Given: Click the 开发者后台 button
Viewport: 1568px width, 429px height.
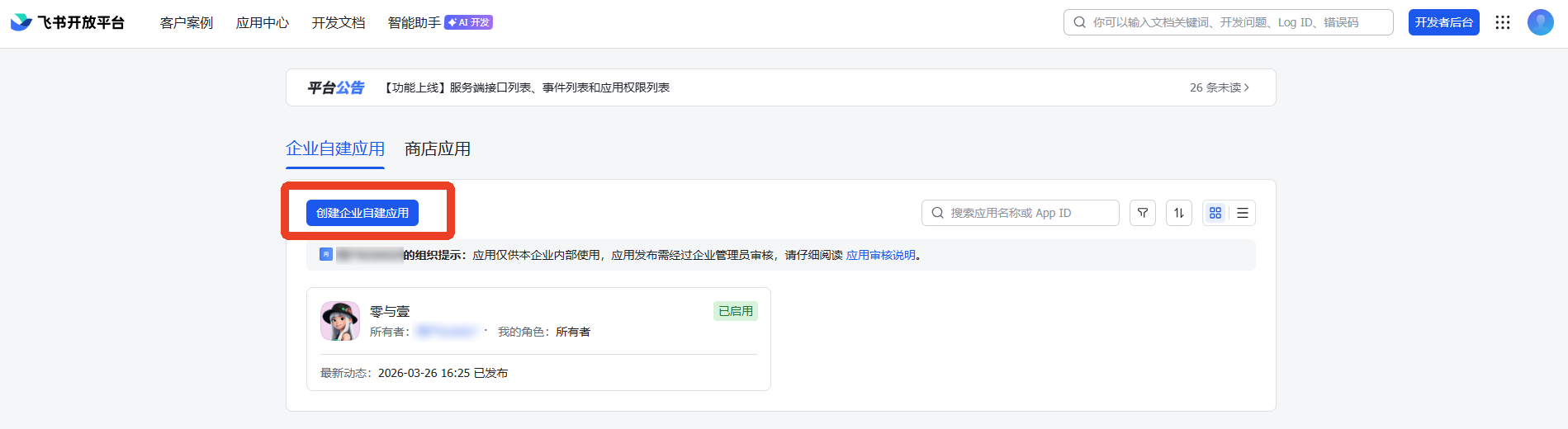Looking at the screenshot, I should click(1443, 22).
